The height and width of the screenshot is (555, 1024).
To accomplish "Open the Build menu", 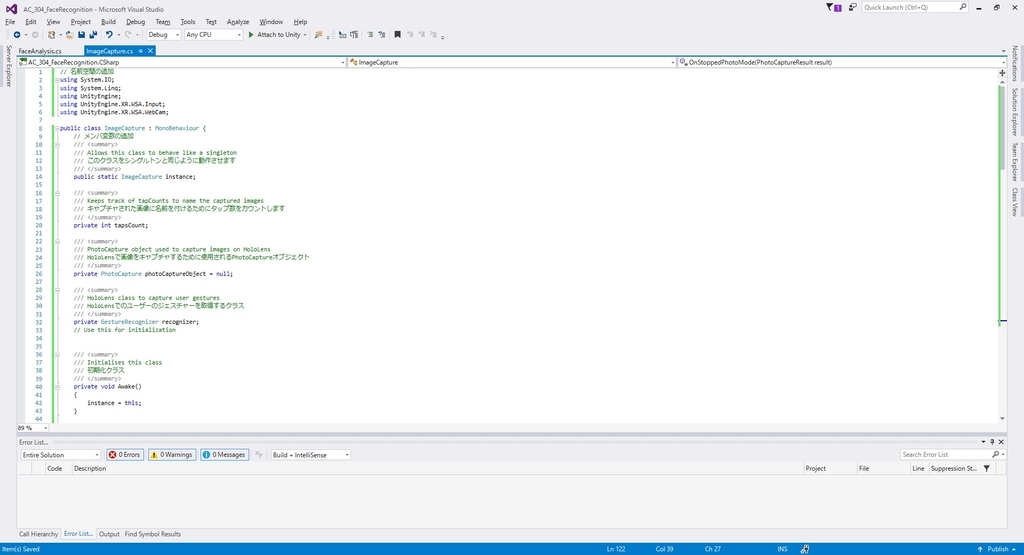I will pyautogui.click(x=108, y=22).
